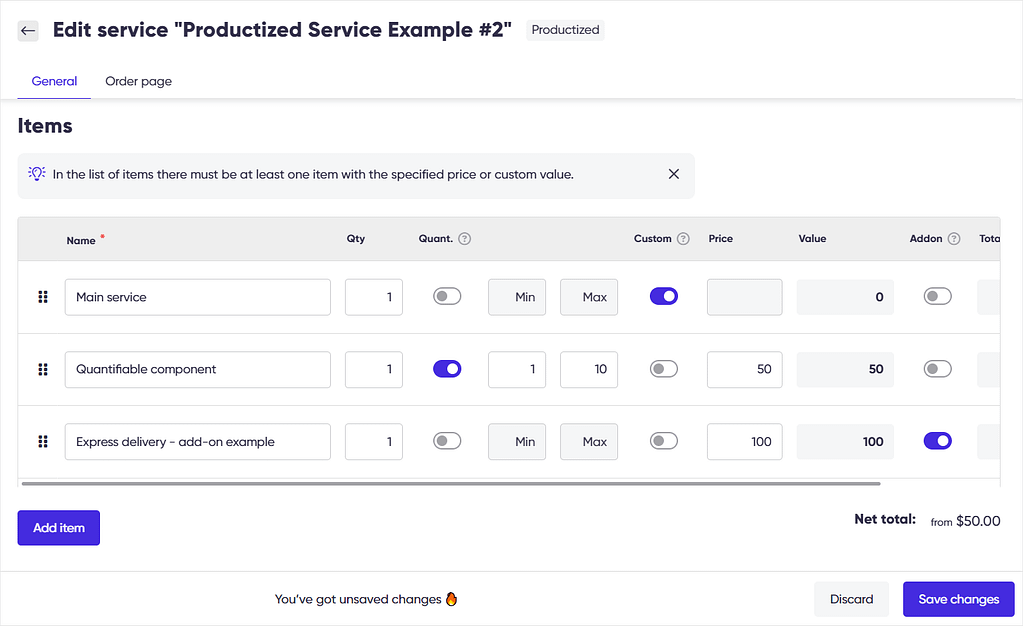
Task: Enable Addon toggle for Main service
Action: coord(938,296)
